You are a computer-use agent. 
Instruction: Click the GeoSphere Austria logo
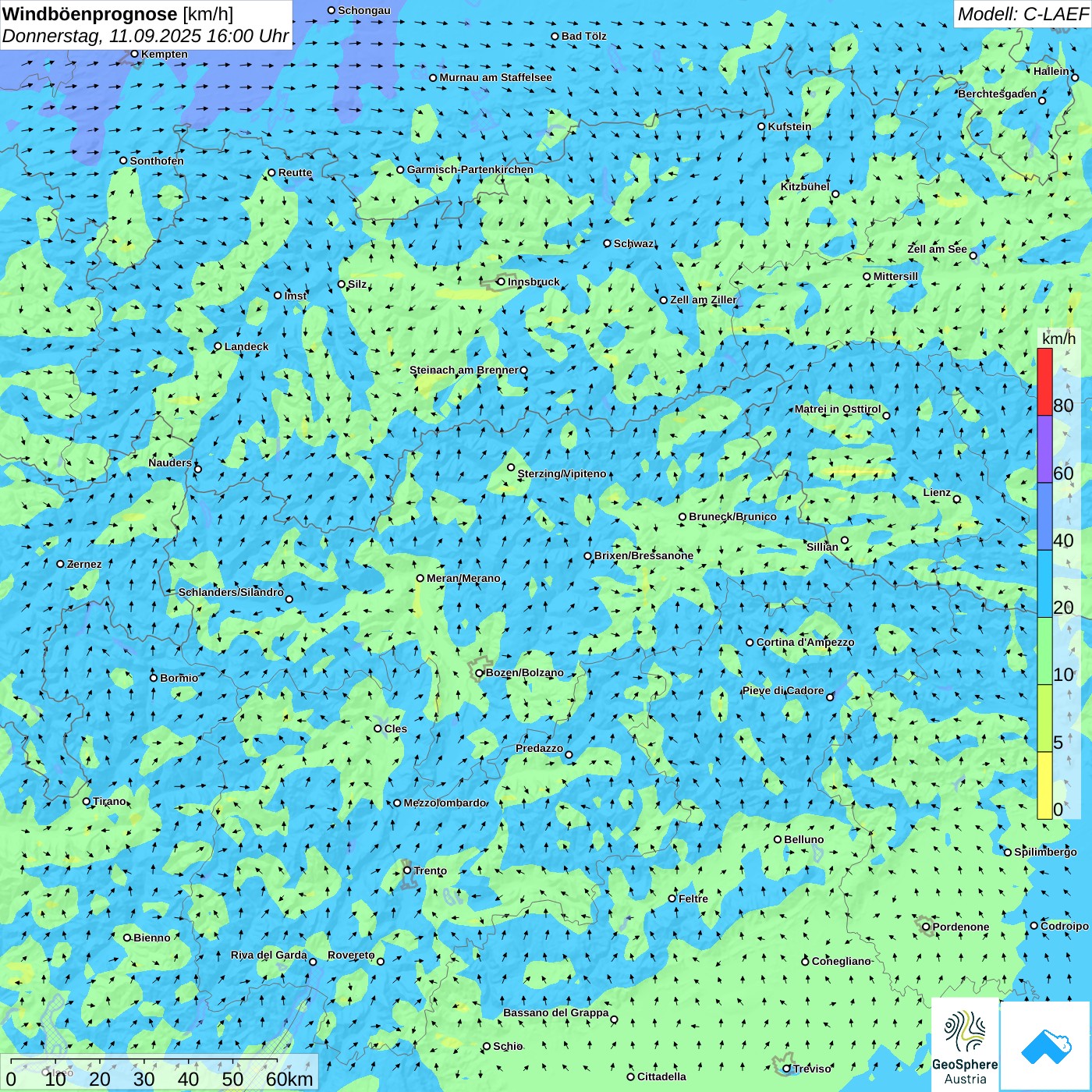[x=965, y=1045]
